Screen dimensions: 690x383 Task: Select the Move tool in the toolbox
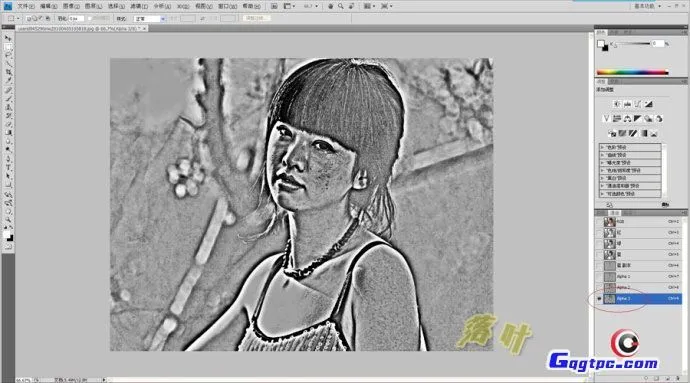point(8,38)
